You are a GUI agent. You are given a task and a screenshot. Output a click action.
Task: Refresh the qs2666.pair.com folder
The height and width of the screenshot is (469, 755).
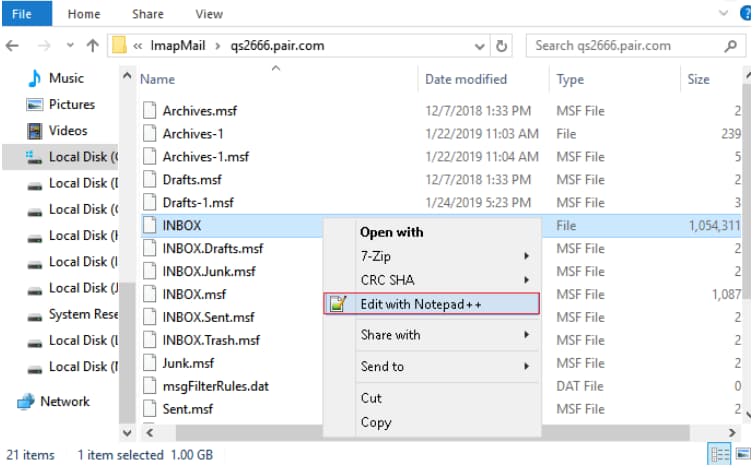pos(501,46)
